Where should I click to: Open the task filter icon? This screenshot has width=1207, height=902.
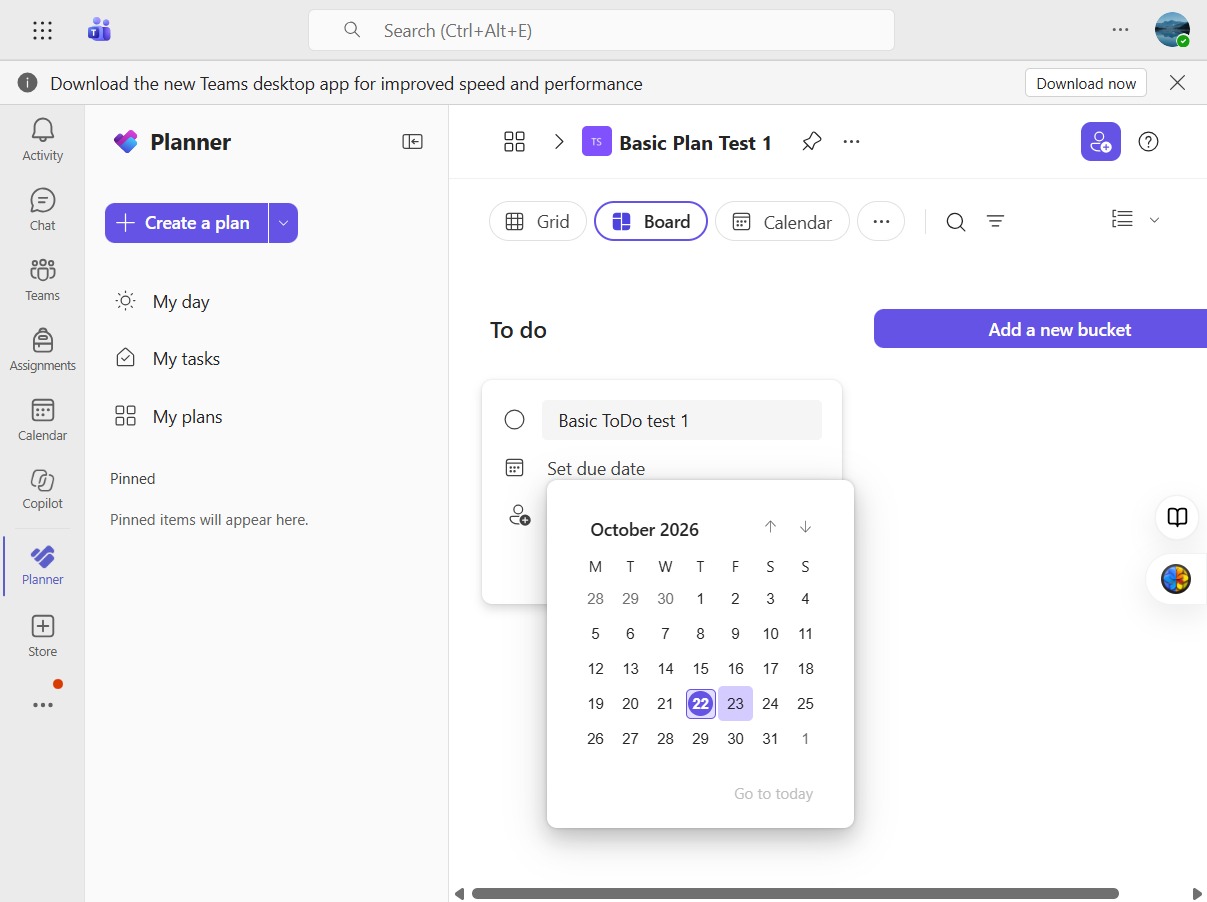[x=995, y=222]
